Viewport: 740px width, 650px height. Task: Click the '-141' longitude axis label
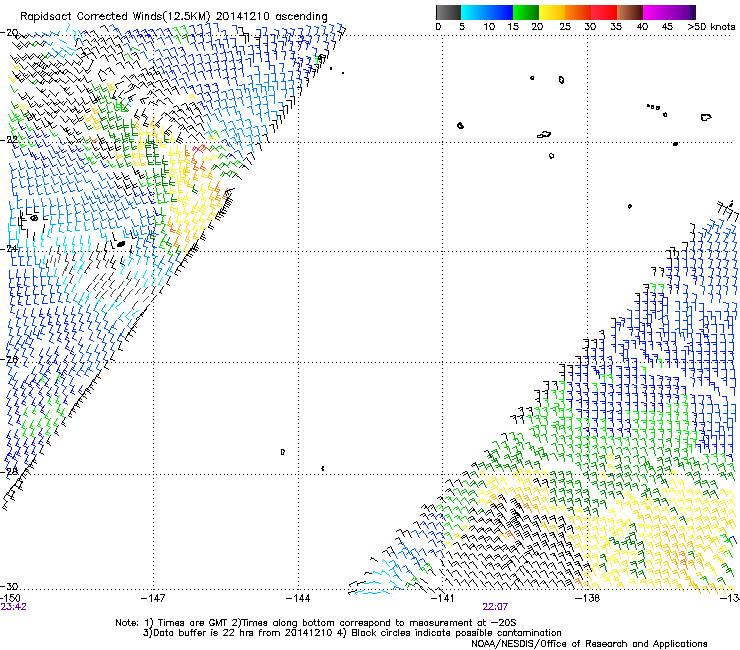point(443,598)
